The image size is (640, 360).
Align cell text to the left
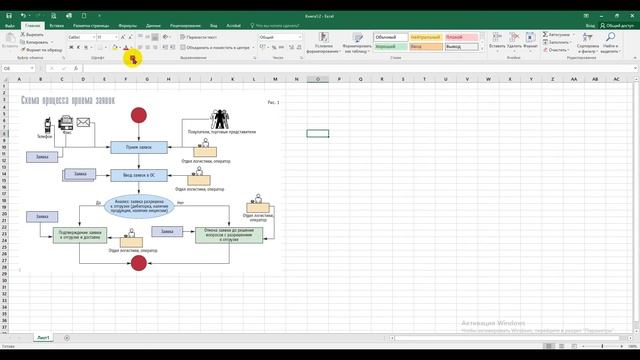pyautogui.click(x=140, y=47)
